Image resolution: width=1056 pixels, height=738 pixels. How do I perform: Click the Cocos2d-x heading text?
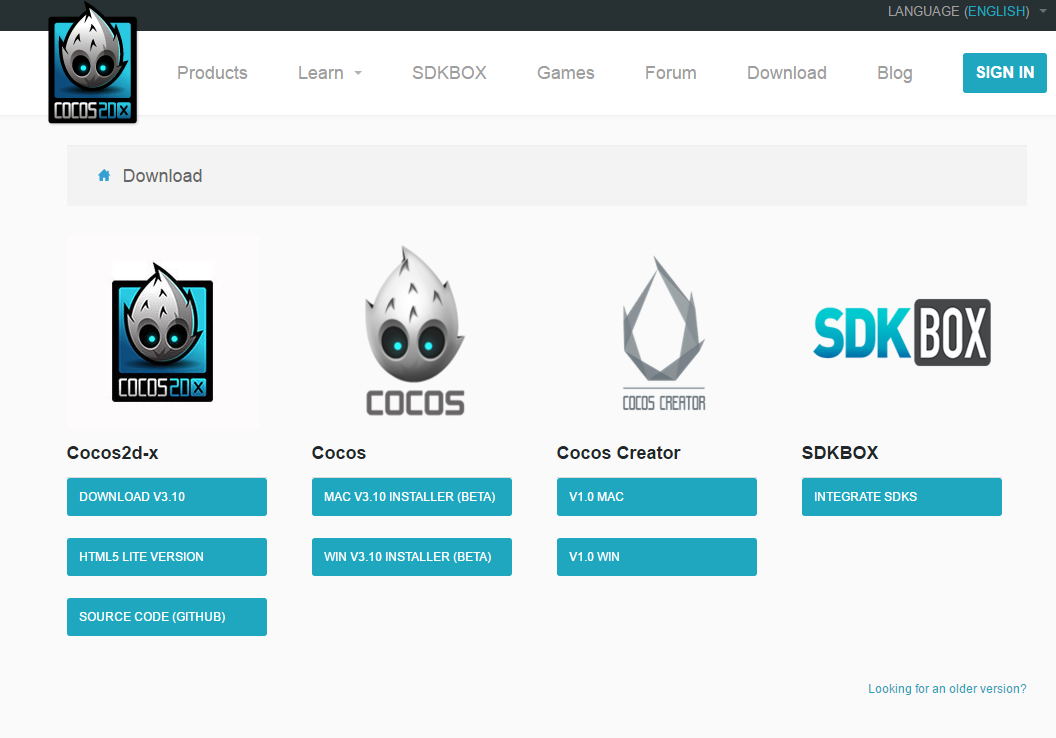(x=112, y=452)
